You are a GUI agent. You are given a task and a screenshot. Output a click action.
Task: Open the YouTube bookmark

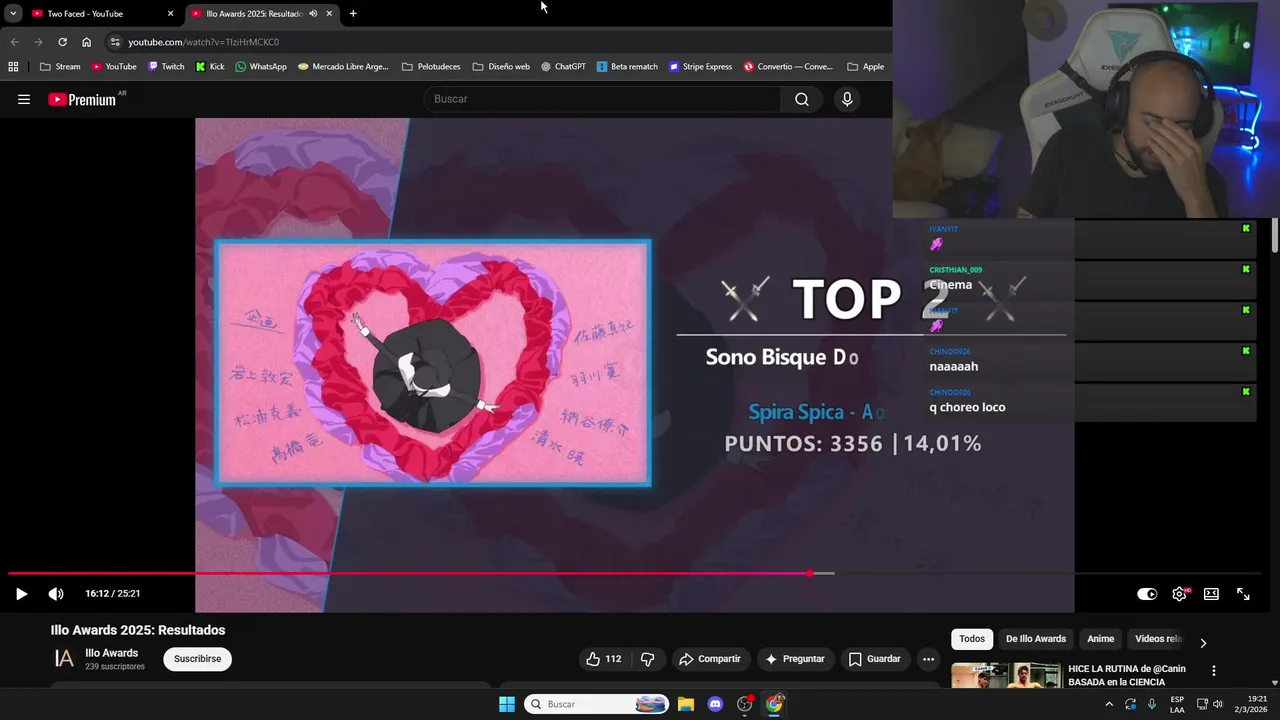[x=114, y=67]
